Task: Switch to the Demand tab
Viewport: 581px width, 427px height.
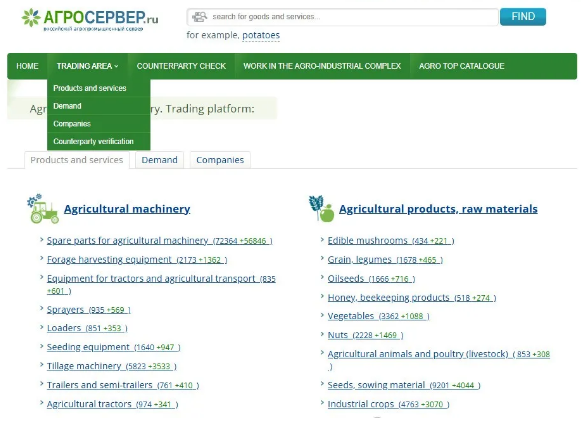Action: point(159,160)
